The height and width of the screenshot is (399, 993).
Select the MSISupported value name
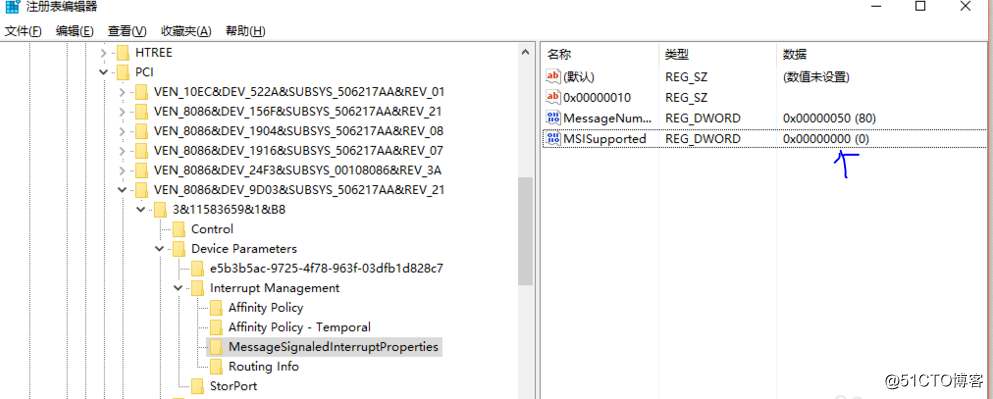[x=605, y=138]
